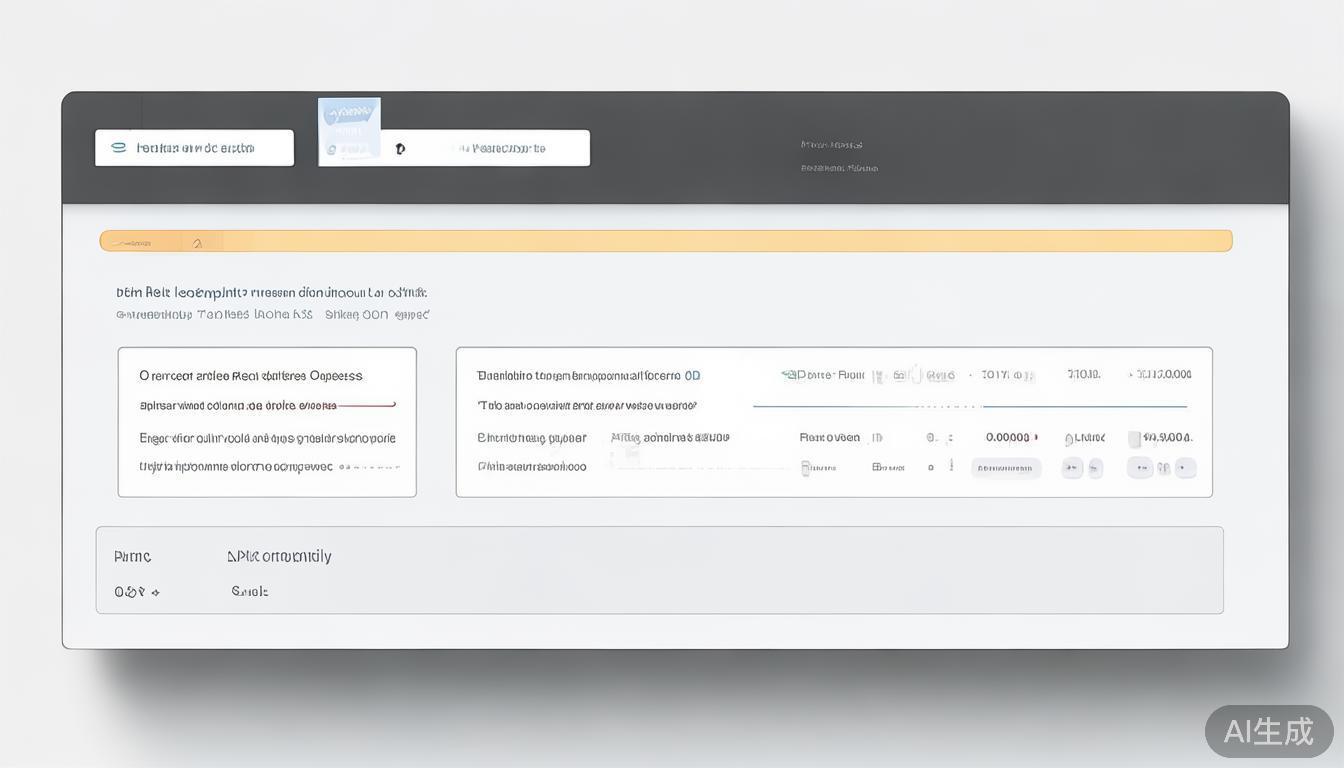Click the Snole text in the bottom panel

point(250,592)
